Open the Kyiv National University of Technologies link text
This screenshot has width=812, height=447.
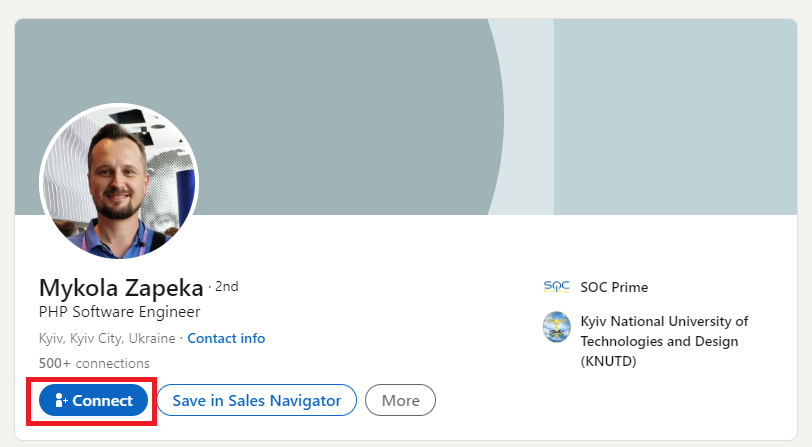pyautogui.click(x=664, y=331)
